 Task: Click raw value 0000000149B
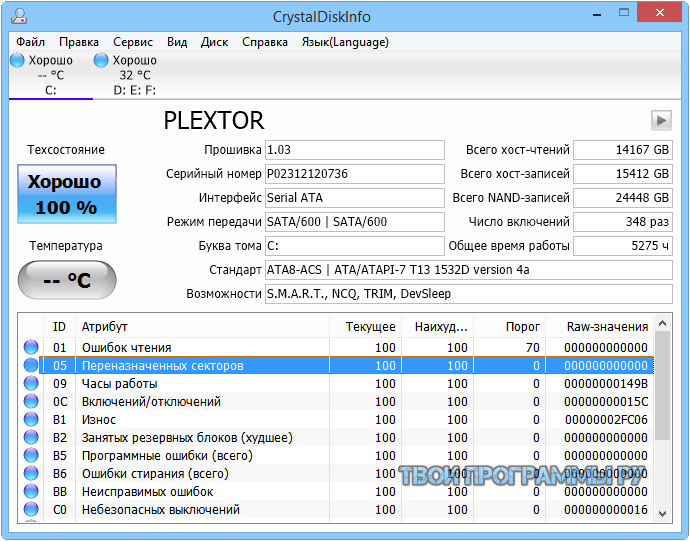pos(606,384)
